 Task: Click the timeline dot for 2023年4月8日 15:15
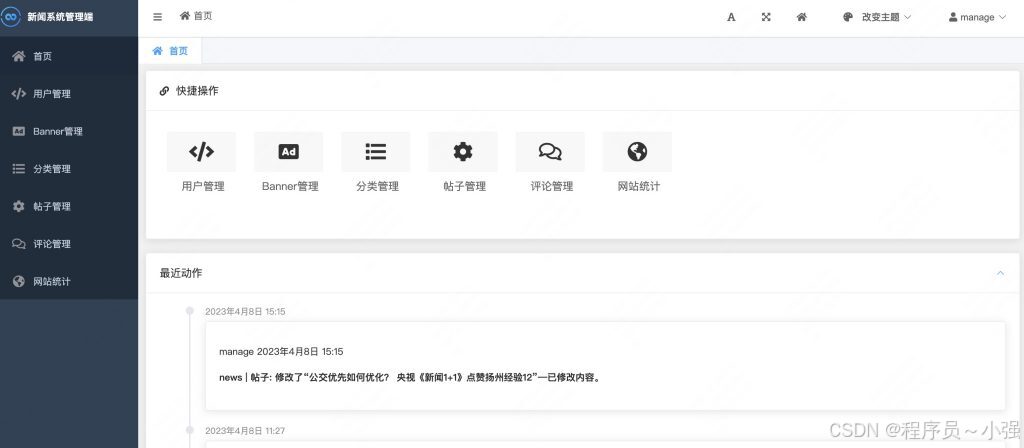[189, 311]
